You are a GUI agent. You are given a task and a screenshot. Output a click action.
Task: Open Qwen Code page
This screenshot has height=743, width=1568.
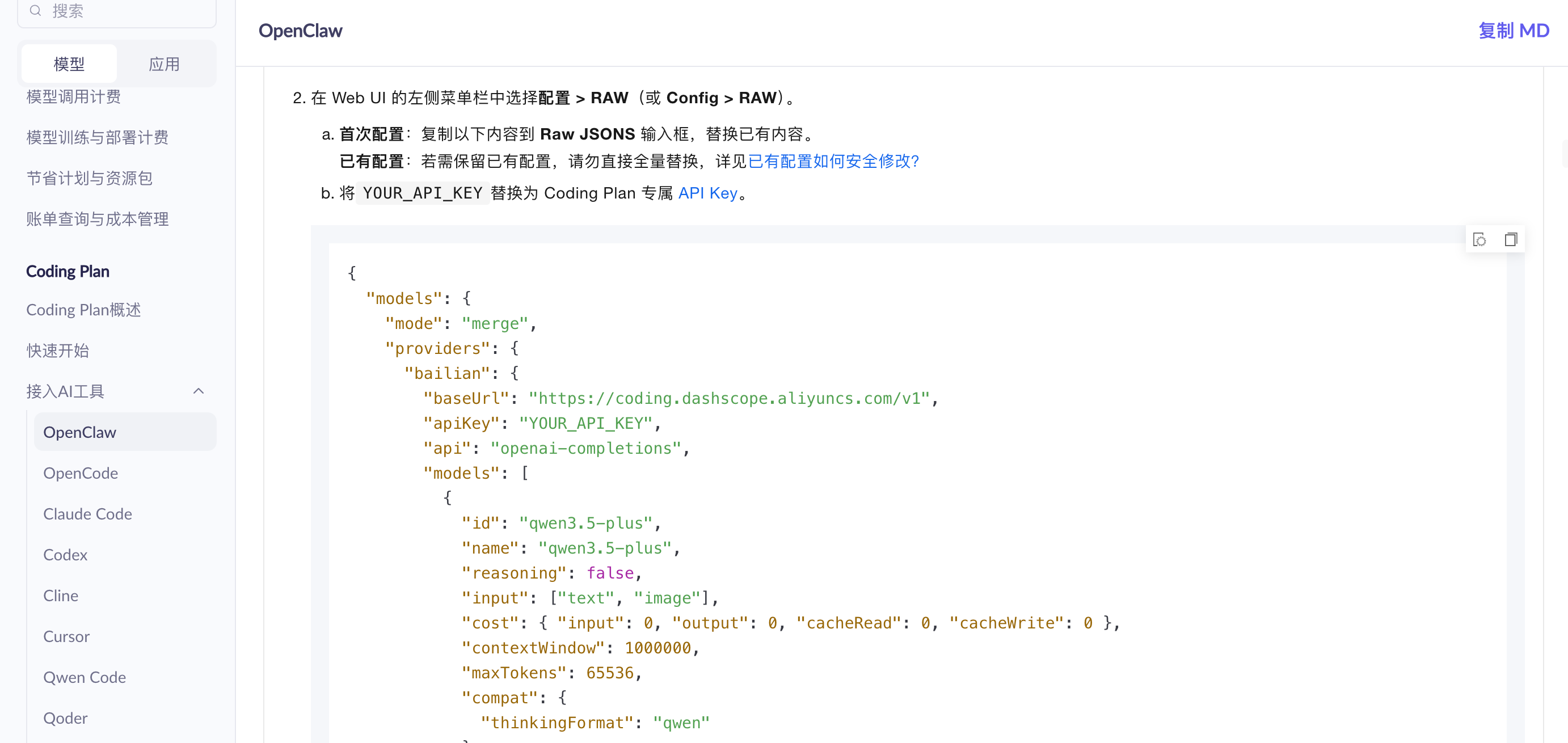tap(85, 677)
